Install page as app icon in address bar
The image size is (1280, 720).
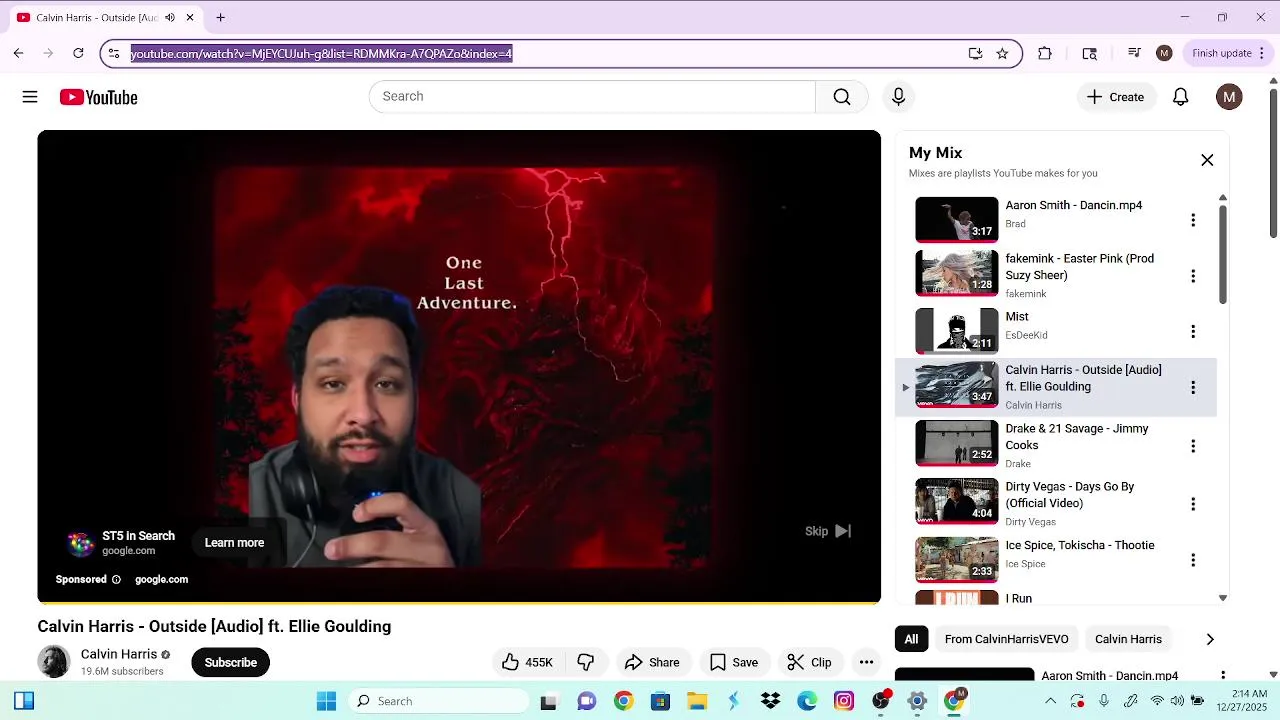(975, 54)
